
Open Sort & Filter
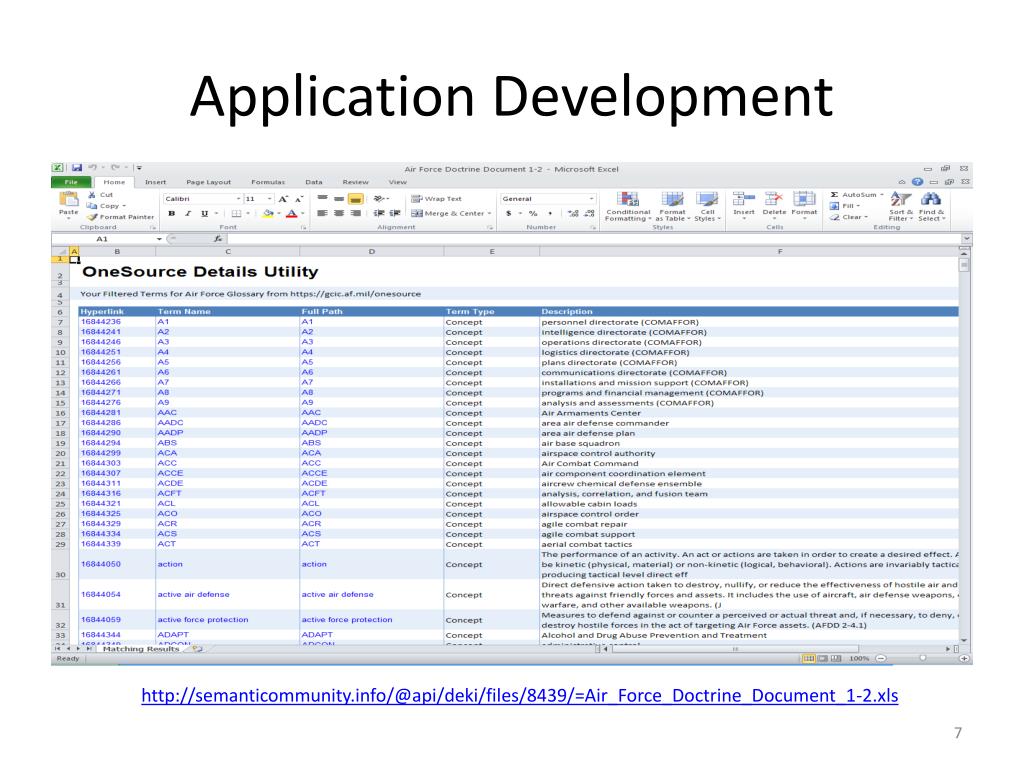click(901, 206)
